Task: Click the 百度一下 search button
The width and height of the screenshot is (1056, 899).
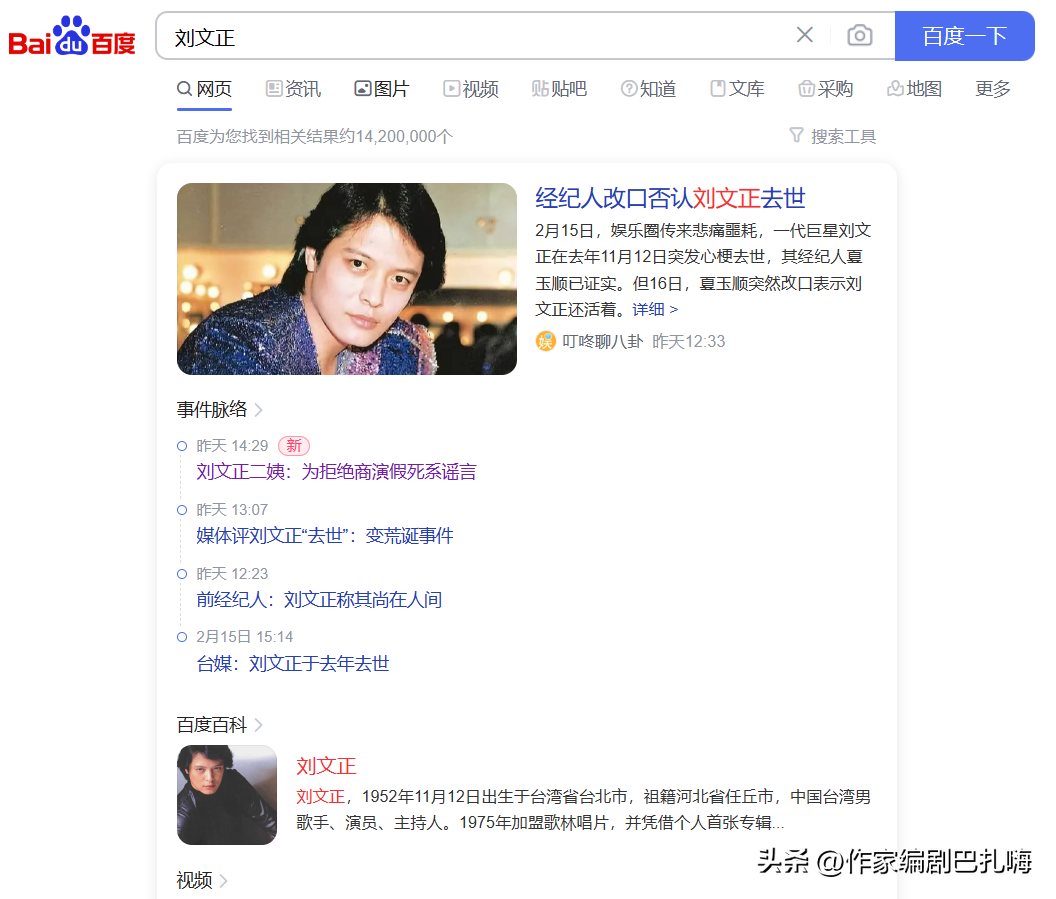Action: [964, 36]
